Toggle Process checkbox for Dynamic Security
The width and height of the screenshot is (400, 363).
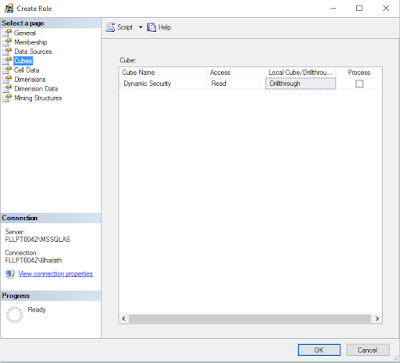(359, 84)
